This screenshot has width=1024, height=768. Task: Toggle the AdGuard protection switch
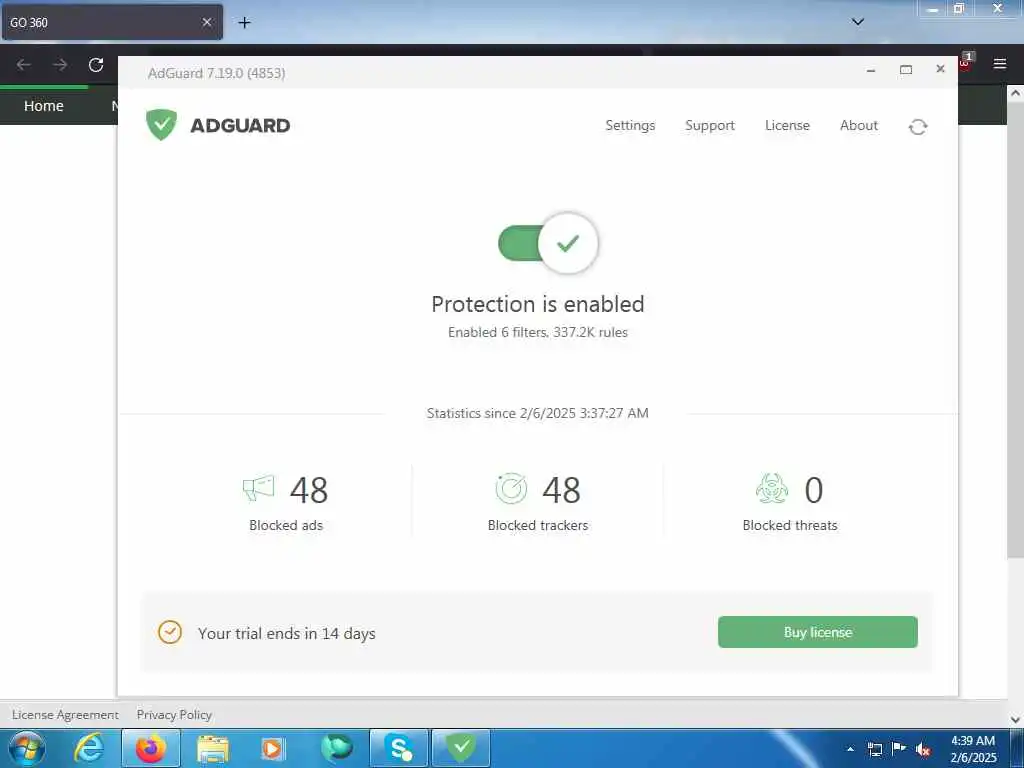pos(548,243)
